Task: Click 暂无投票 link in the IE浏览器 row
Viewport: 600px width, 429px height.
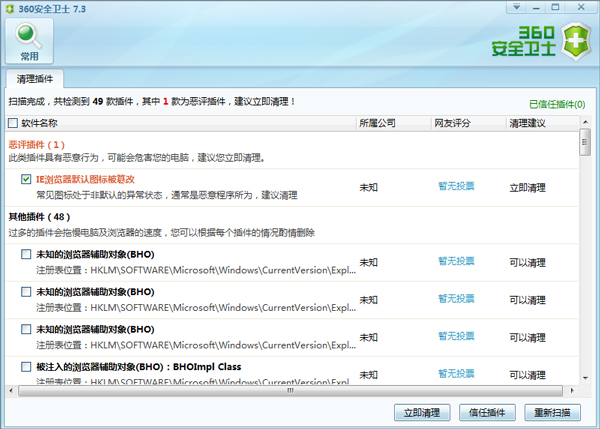Action: pyautogui.click(x=455, y=186)
